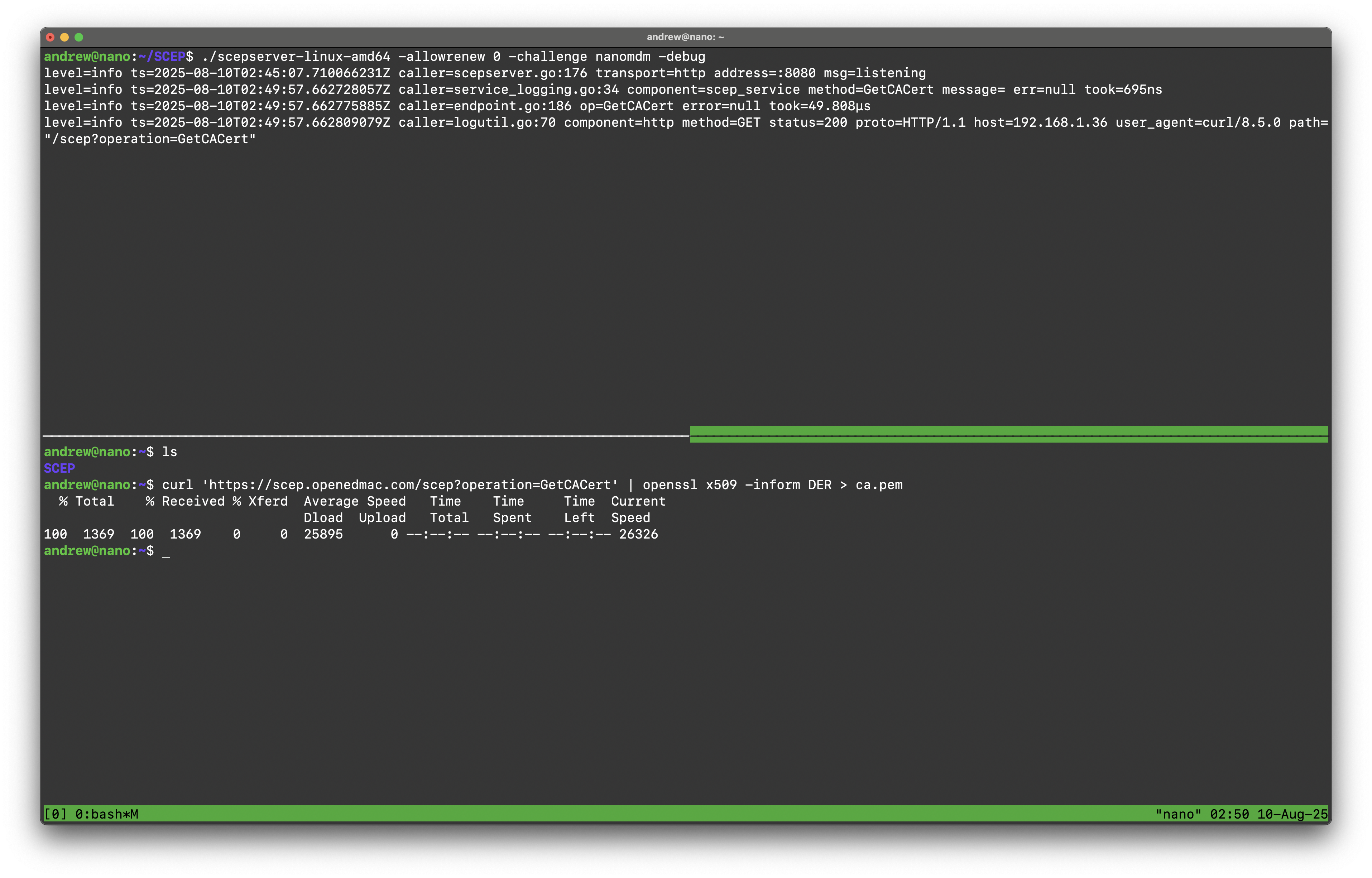Click the cursor at the bottom prompt
Screen dimensions: 1372x878
tap(165, 551)
